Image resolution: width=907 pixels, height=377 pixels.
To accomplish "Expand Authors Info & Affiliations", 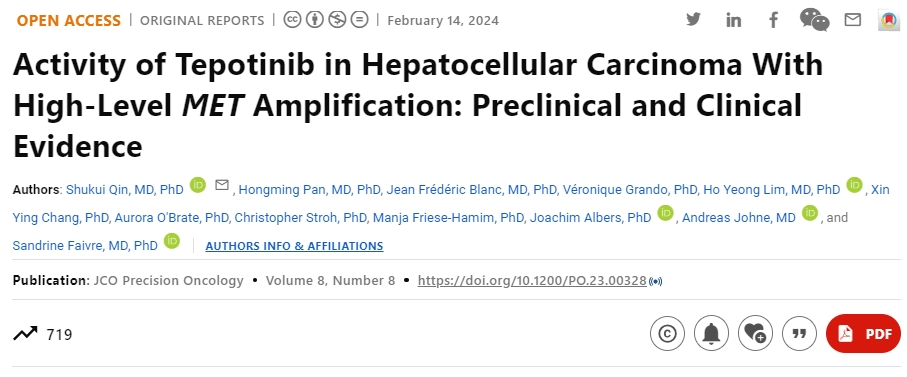I will point(294,246).
